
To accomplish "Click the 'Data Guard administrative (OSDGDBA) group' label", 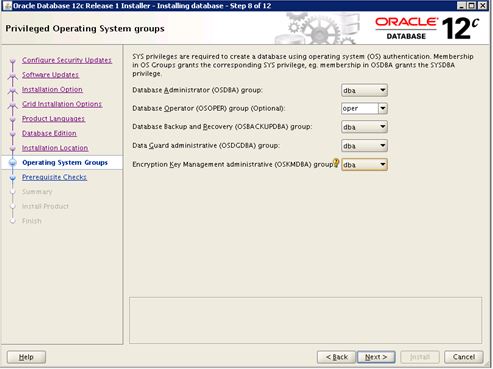I will 206,146.
